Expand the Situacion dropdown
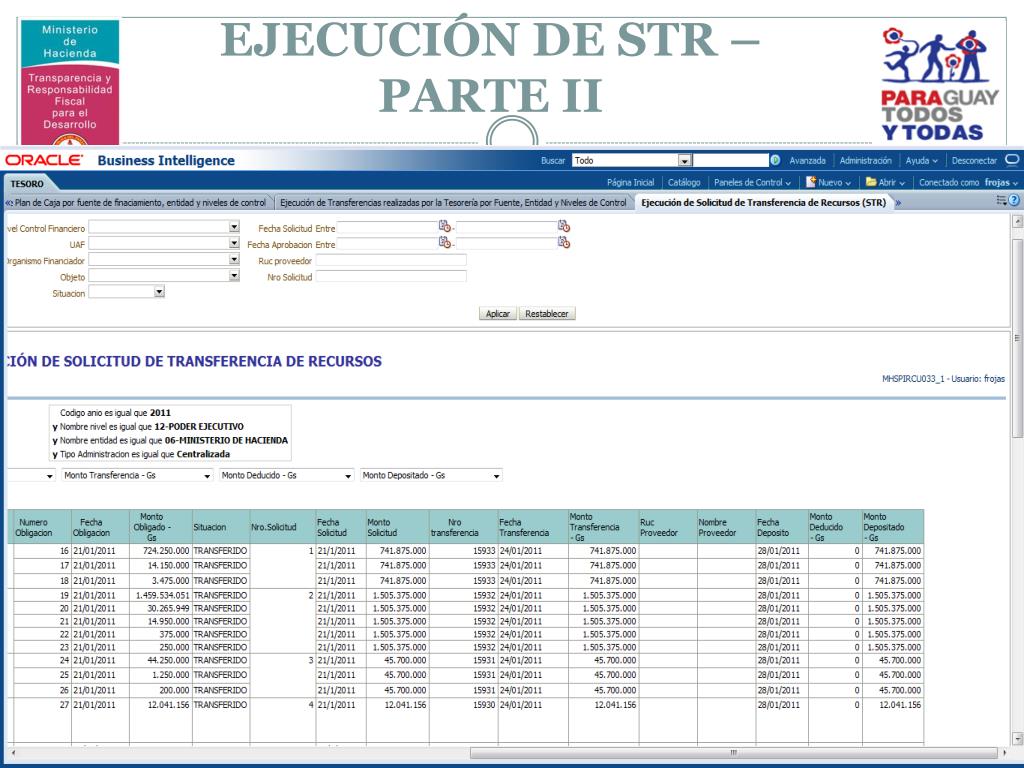Screen dimensions: 1024x768 pos(159,292)
